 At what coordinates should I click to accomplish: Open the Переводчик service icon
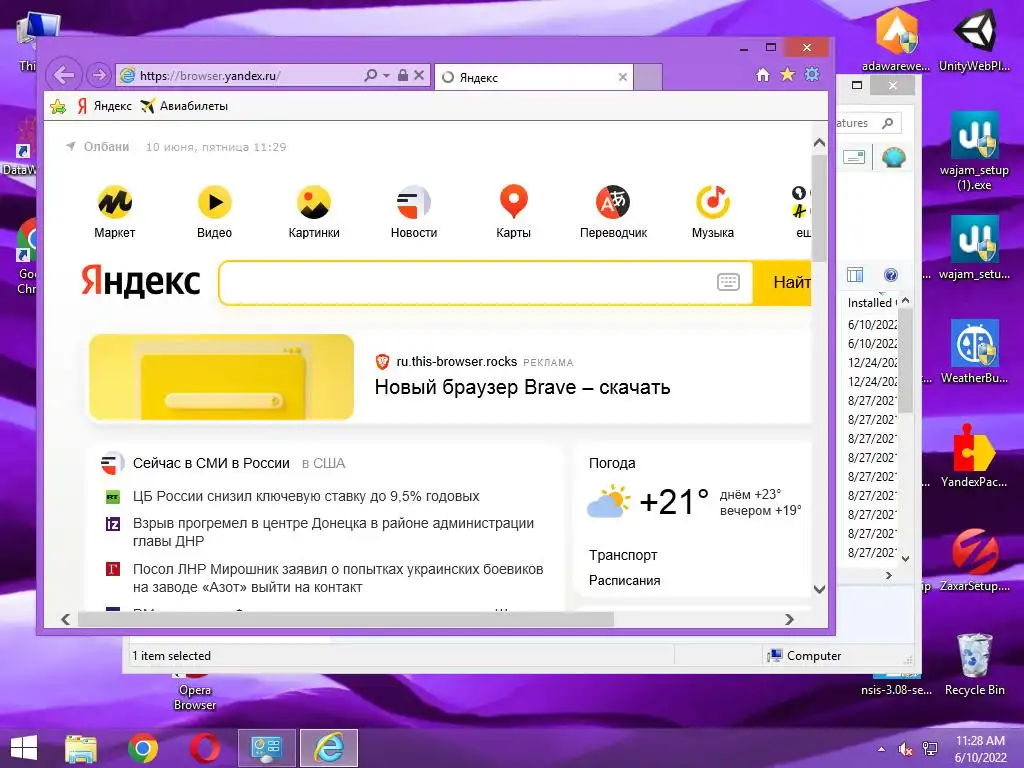[x=613, y=202]
